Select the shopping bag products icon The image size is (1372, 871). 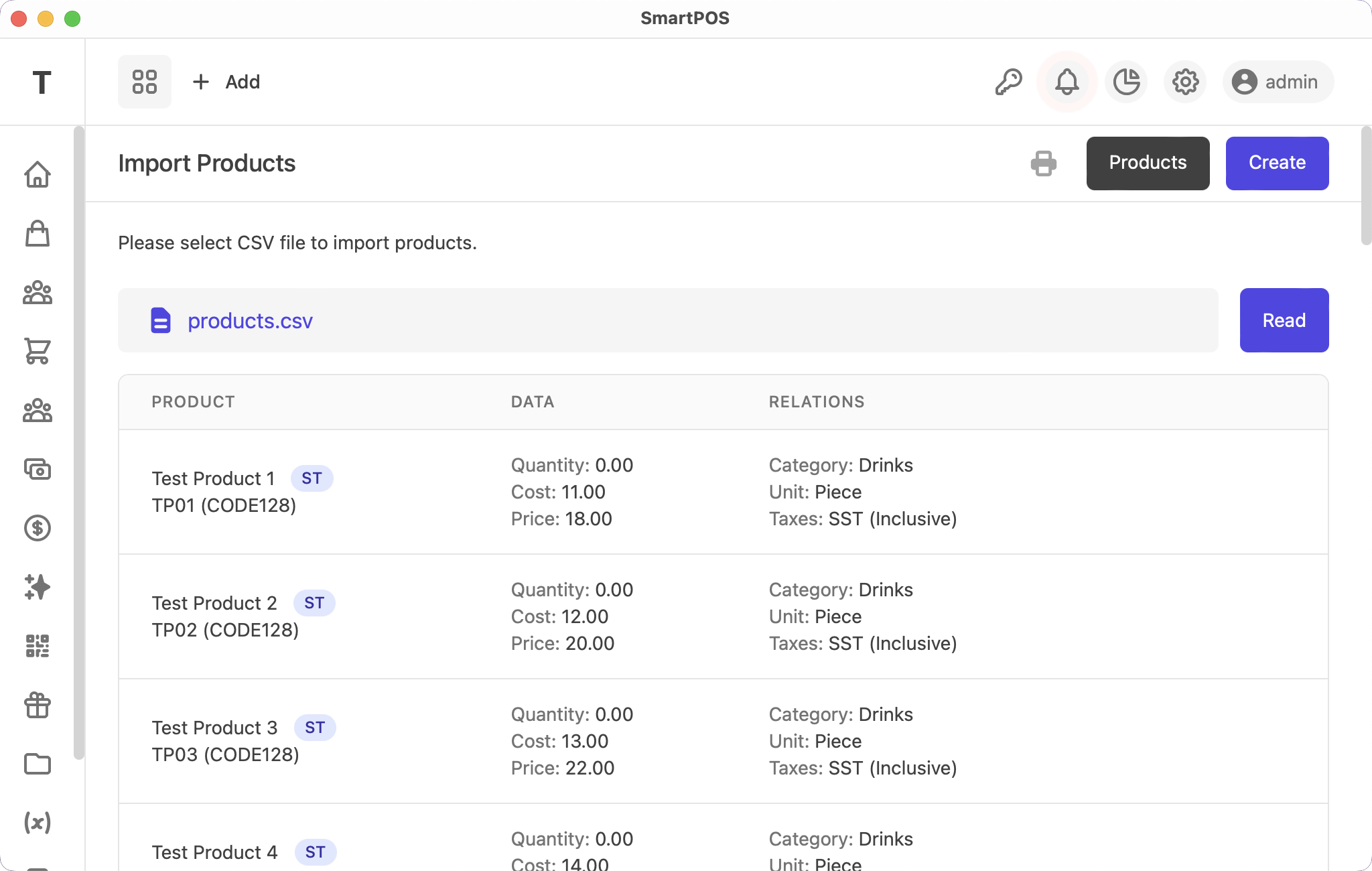coord(38,233)
